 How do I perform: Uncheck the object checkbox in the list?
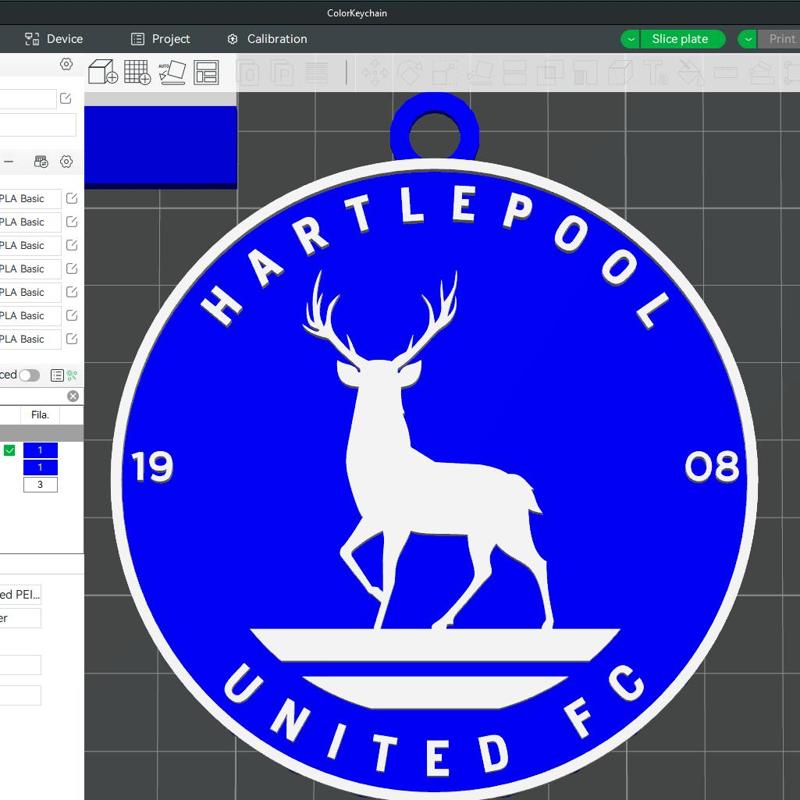tap(11, 449)
